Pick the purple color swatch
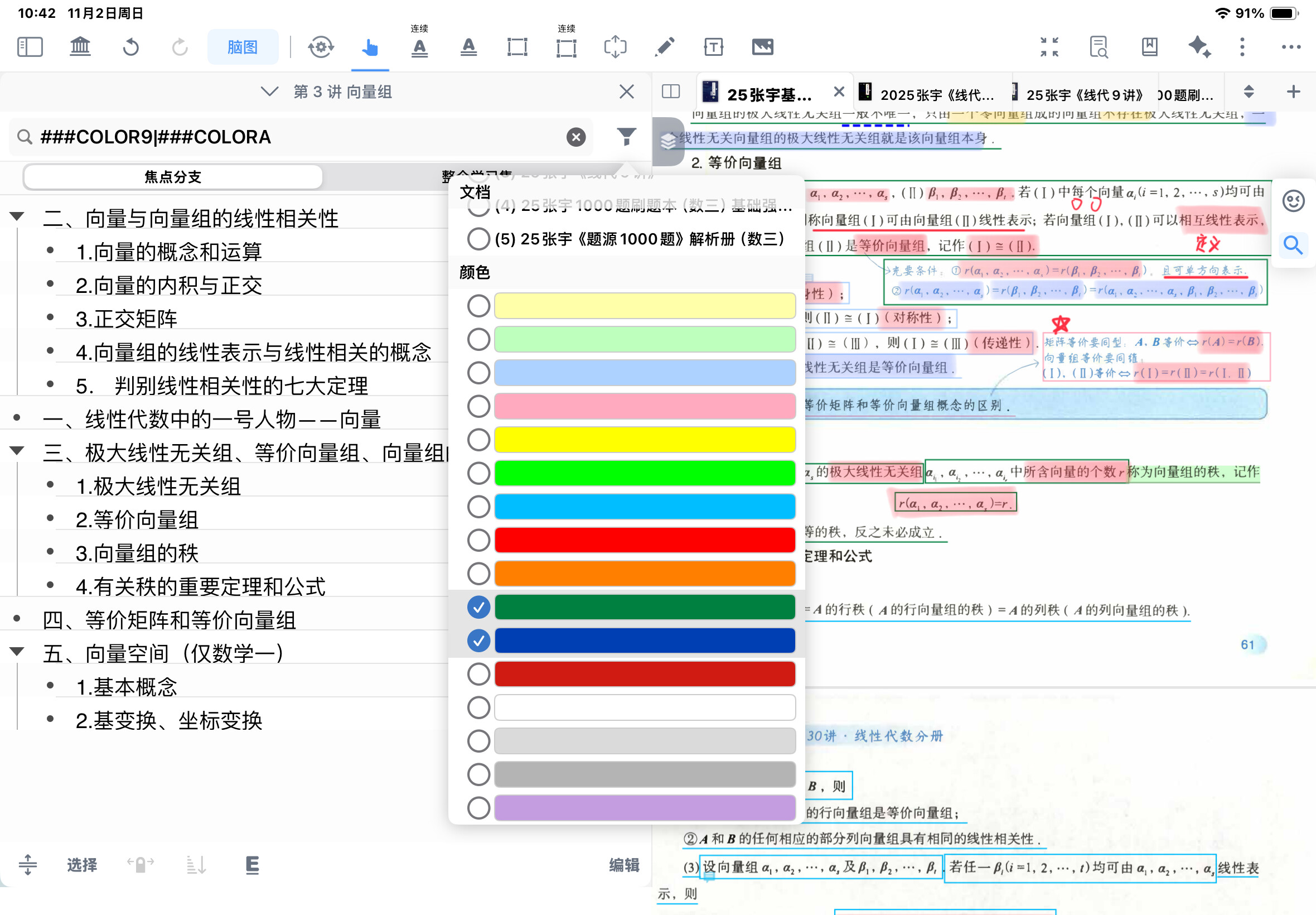Viewport: 1316px width, 915px height. [x=644, y=808]
